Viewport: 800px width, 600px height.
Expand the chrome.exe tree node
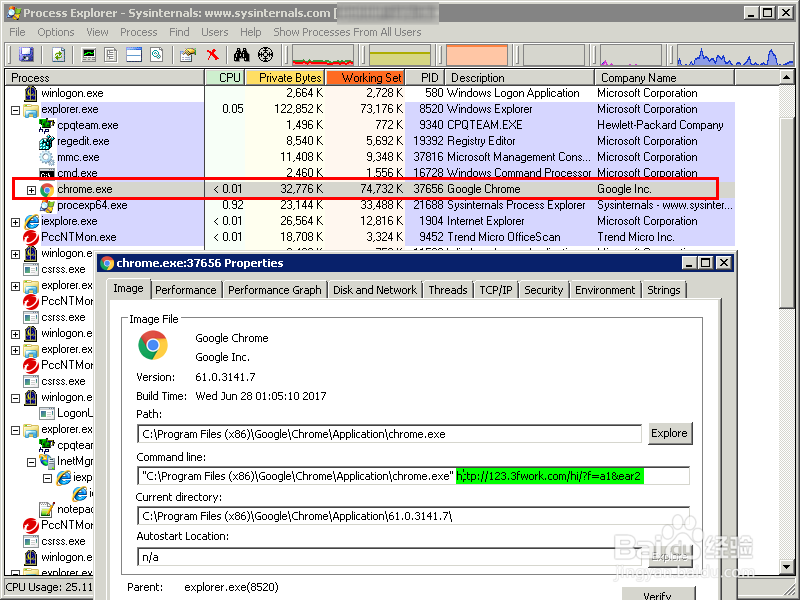coord(31,190)
